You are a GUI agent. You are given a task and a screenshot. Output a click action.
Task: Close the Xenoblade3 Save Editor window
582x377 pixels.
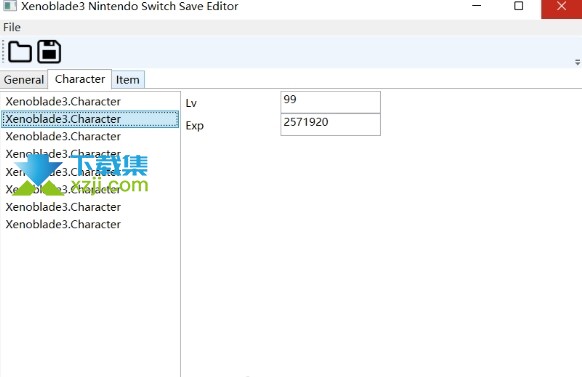click(x=561, y=7)
